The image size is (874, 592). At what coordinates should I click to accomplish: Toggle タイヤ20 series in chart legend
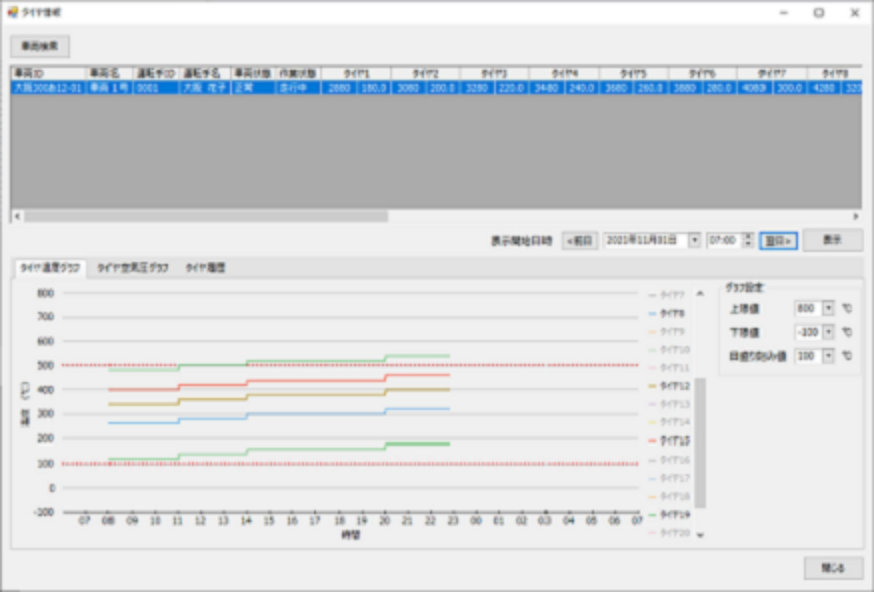(669, 533)
